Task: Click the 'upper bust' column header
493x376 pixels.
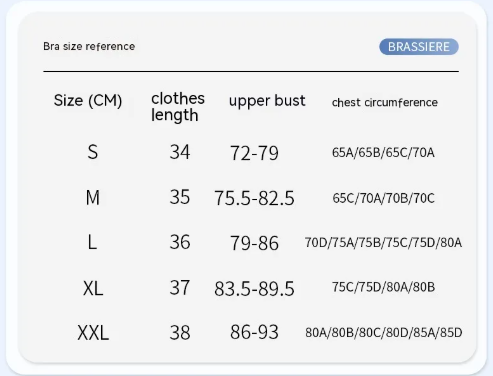Action: pos(267,101)
